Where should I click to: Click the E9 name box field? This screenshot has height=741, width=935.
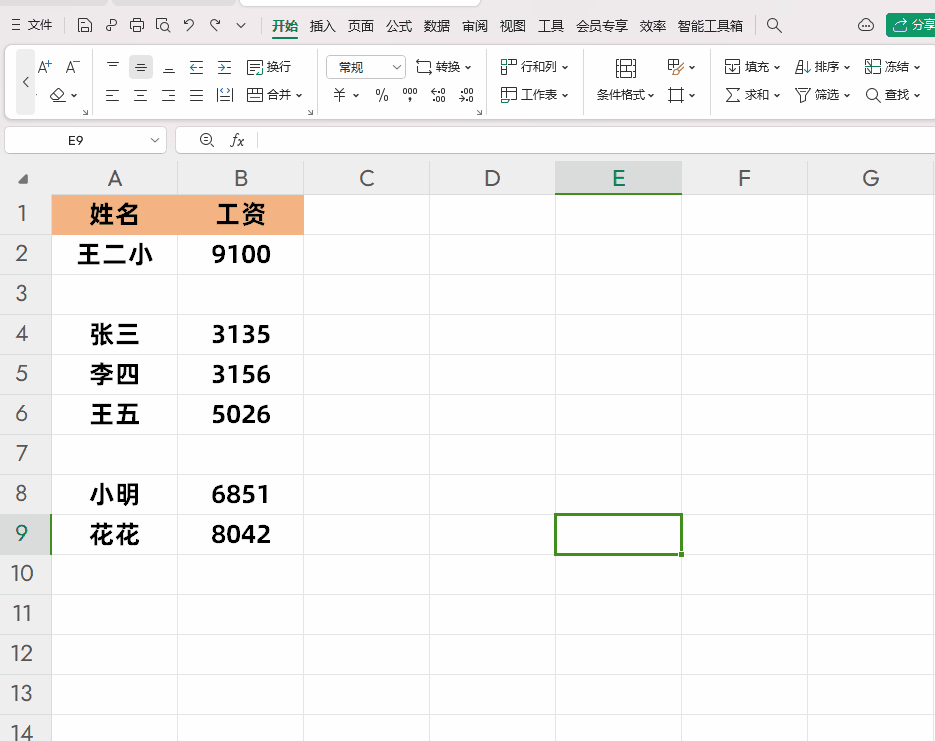(76, 140)
